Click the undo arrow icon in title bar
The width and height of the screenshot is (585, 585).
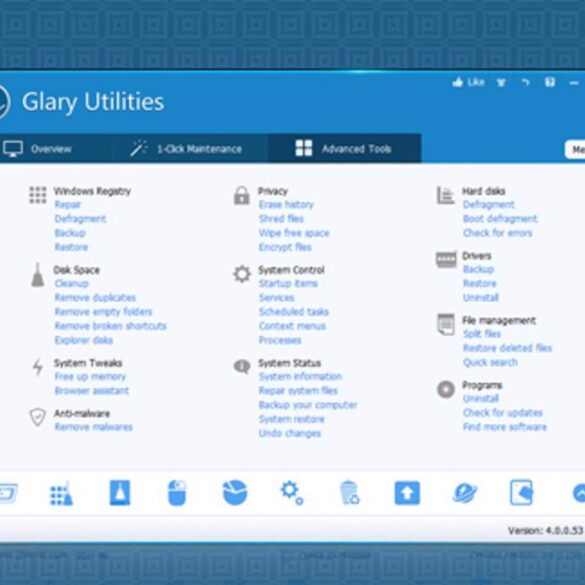pyautogui.click(x=525, y=82)
